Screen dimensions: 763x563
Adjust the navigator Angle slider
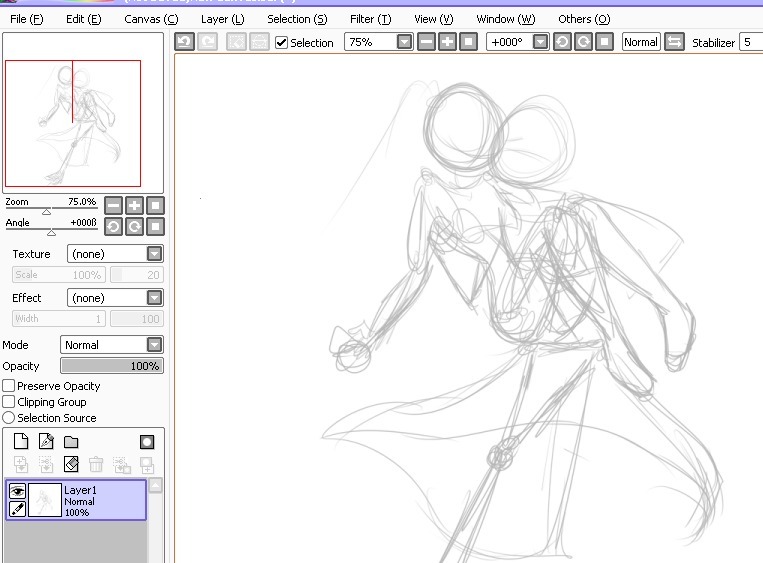point(51,232)
